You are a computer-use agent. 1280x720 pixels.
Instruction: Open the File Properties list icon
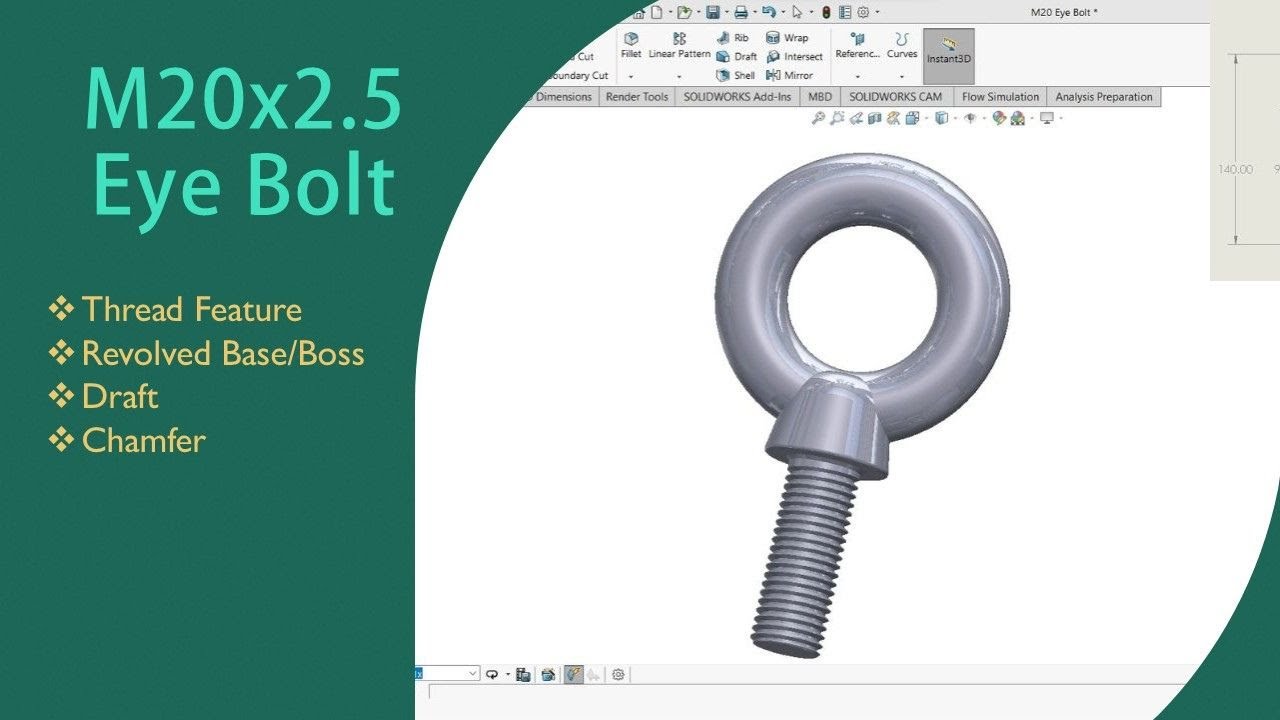coord(845,12)
